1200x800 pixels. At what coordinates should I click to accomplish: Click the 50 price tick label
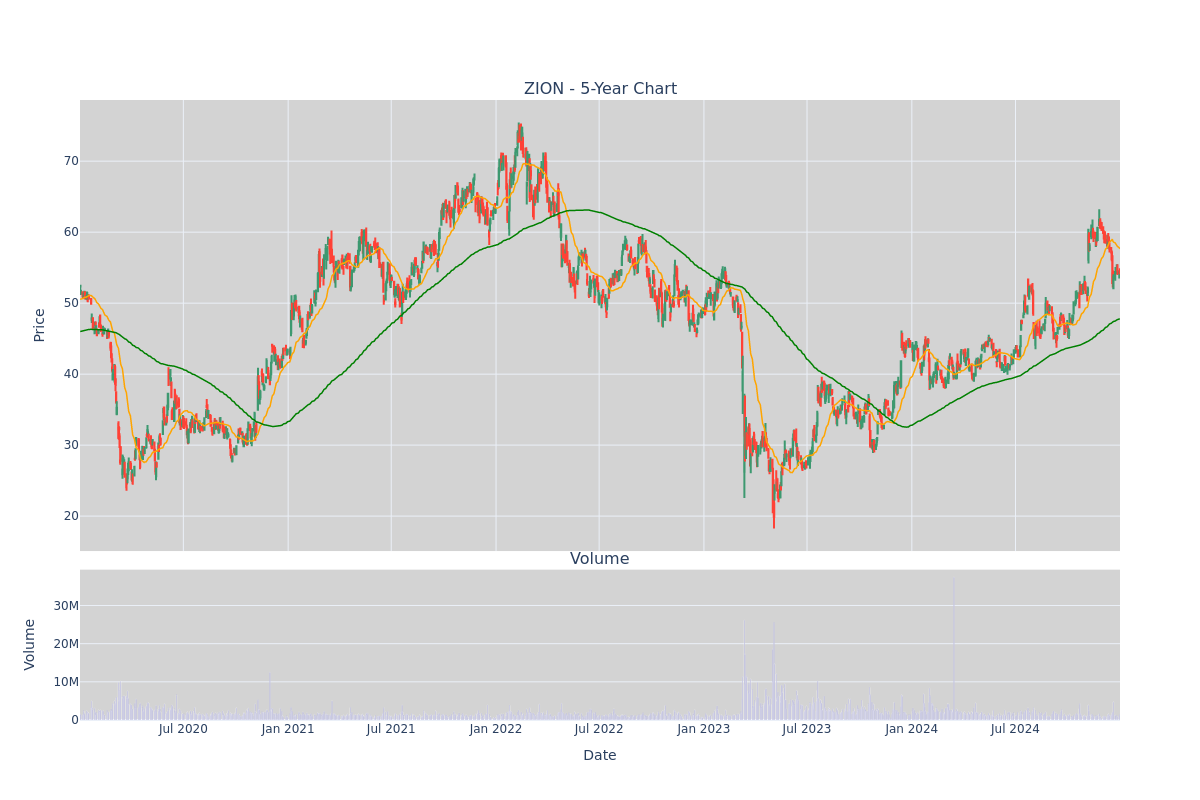(x=71, y=303)
